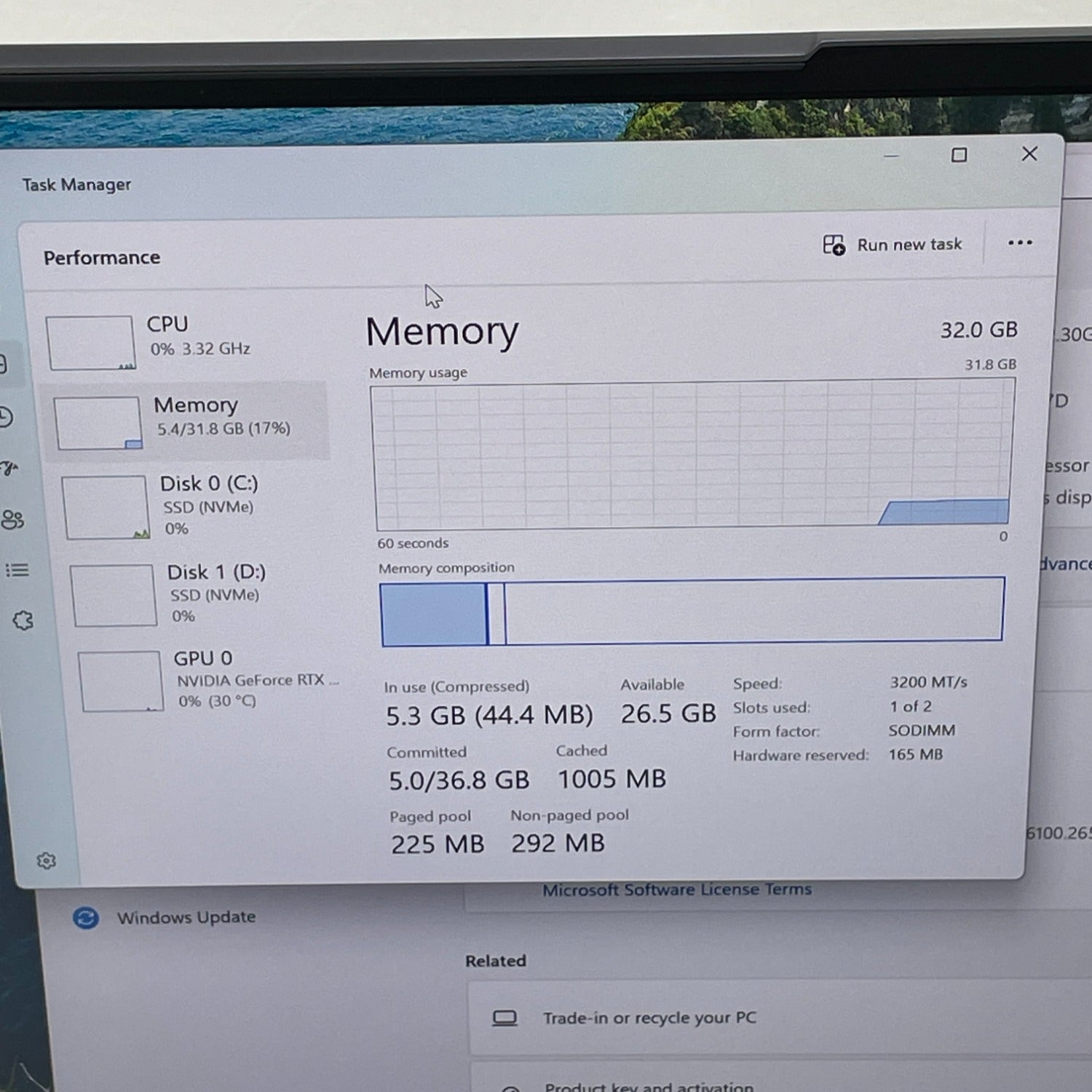Open Microsoft Software License Terms link
The image size is (1092, 1092).
coord(676,890)
